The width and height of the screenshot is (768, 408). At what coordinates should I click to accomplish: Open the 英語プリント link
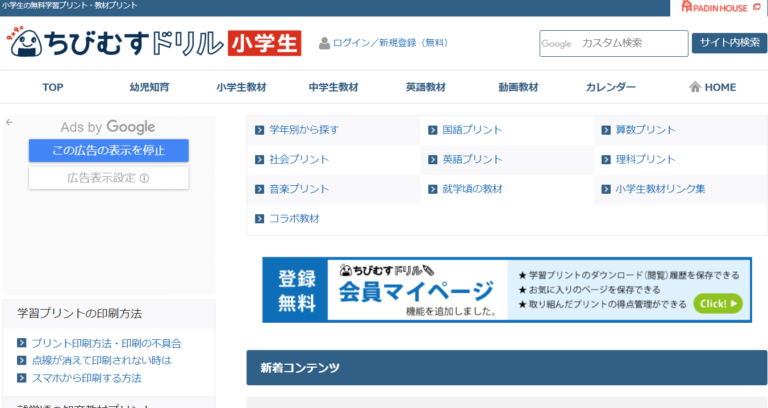(472, 160)
